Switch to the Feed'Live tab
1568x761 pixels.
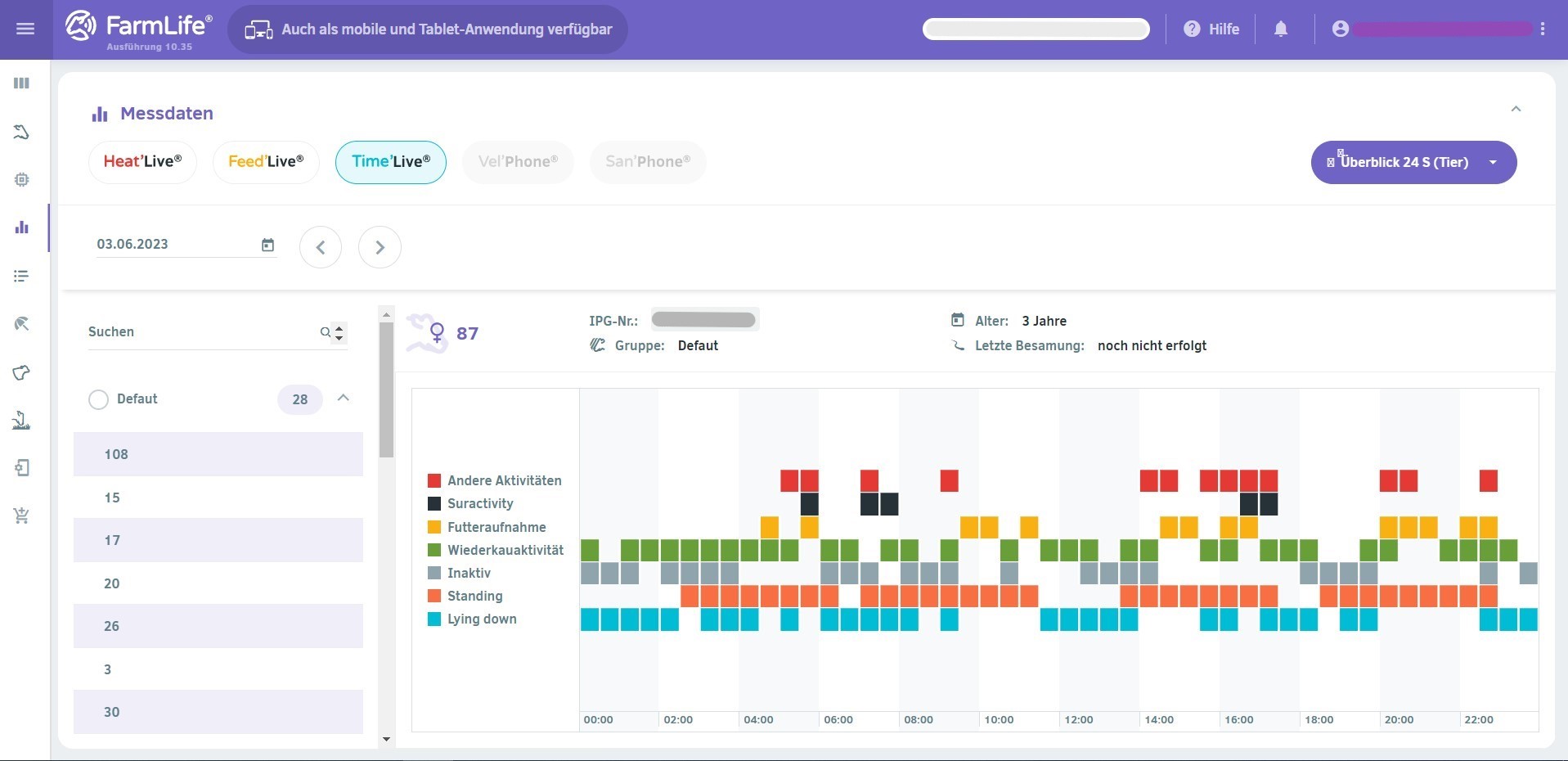tap(266, 162)
